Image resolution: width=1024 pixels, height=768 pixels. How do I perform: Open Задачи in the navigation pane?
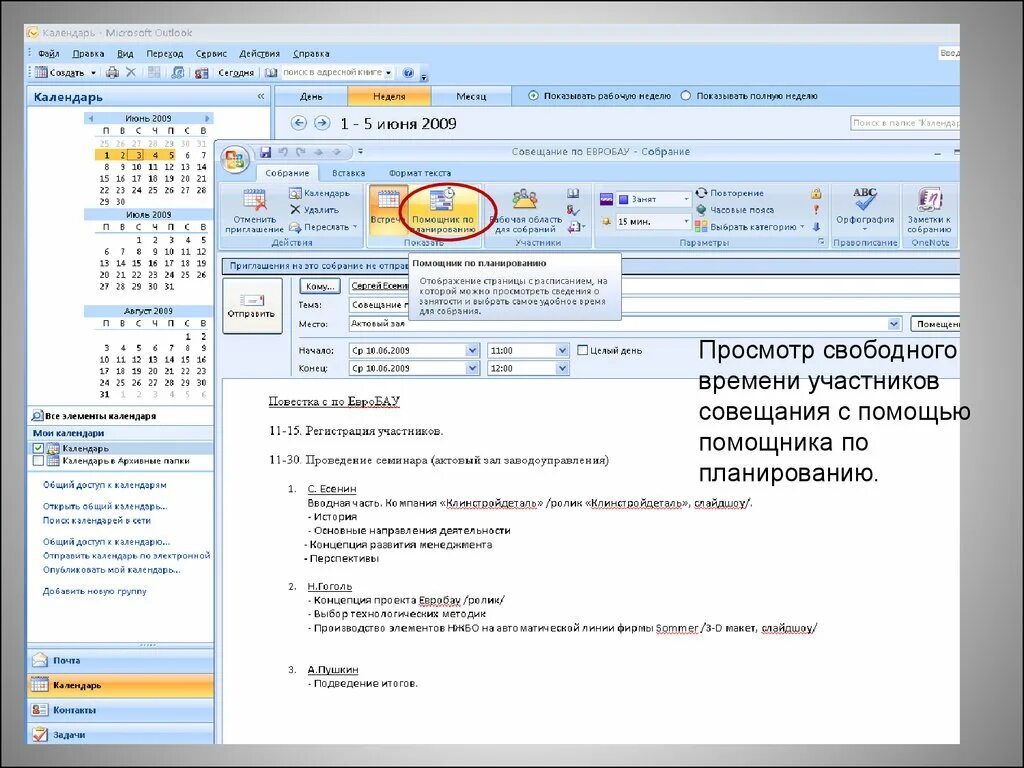121,735
